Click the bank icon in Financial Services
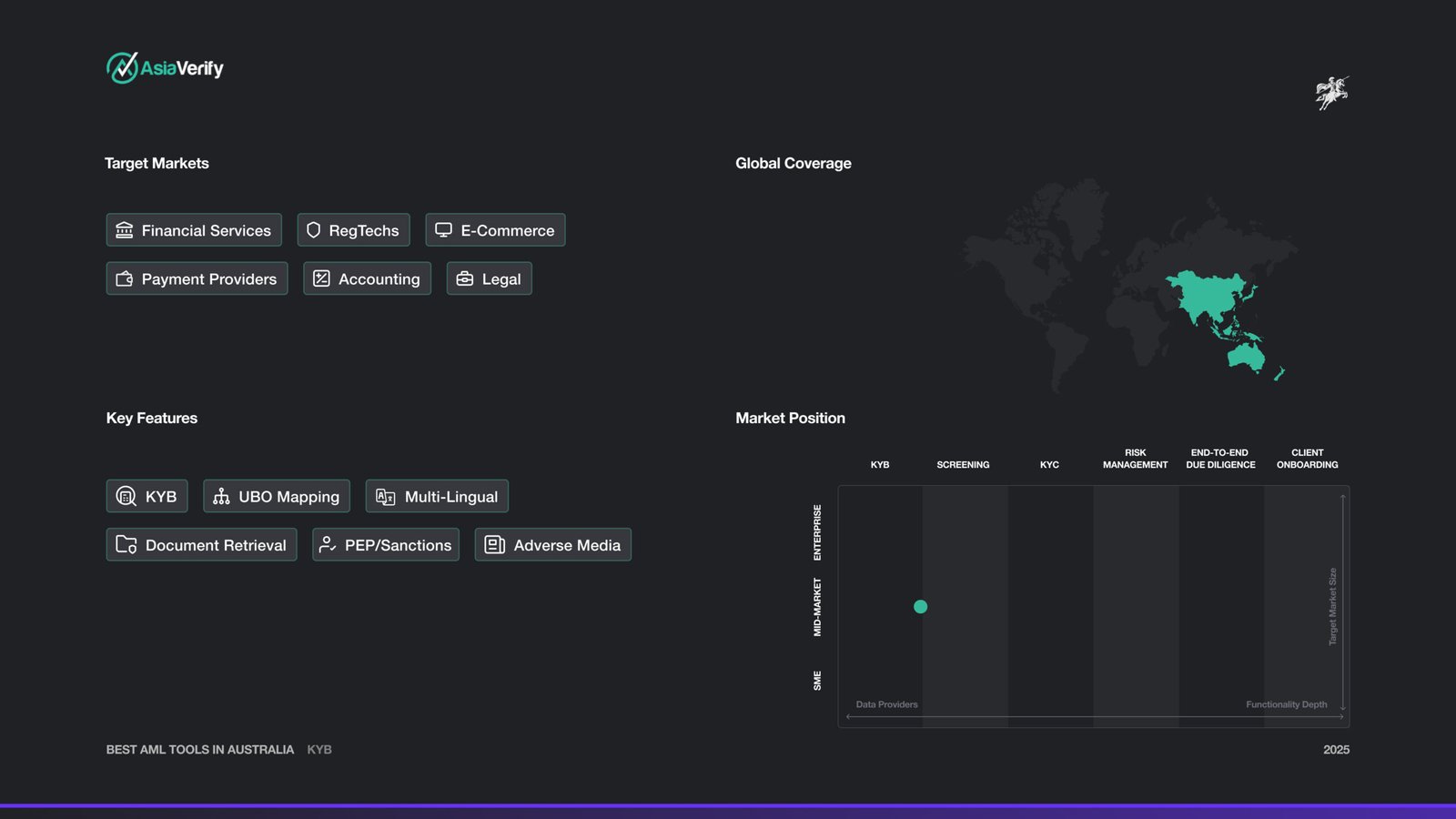Screen dimensions: 1456x819 click(125, 230)
